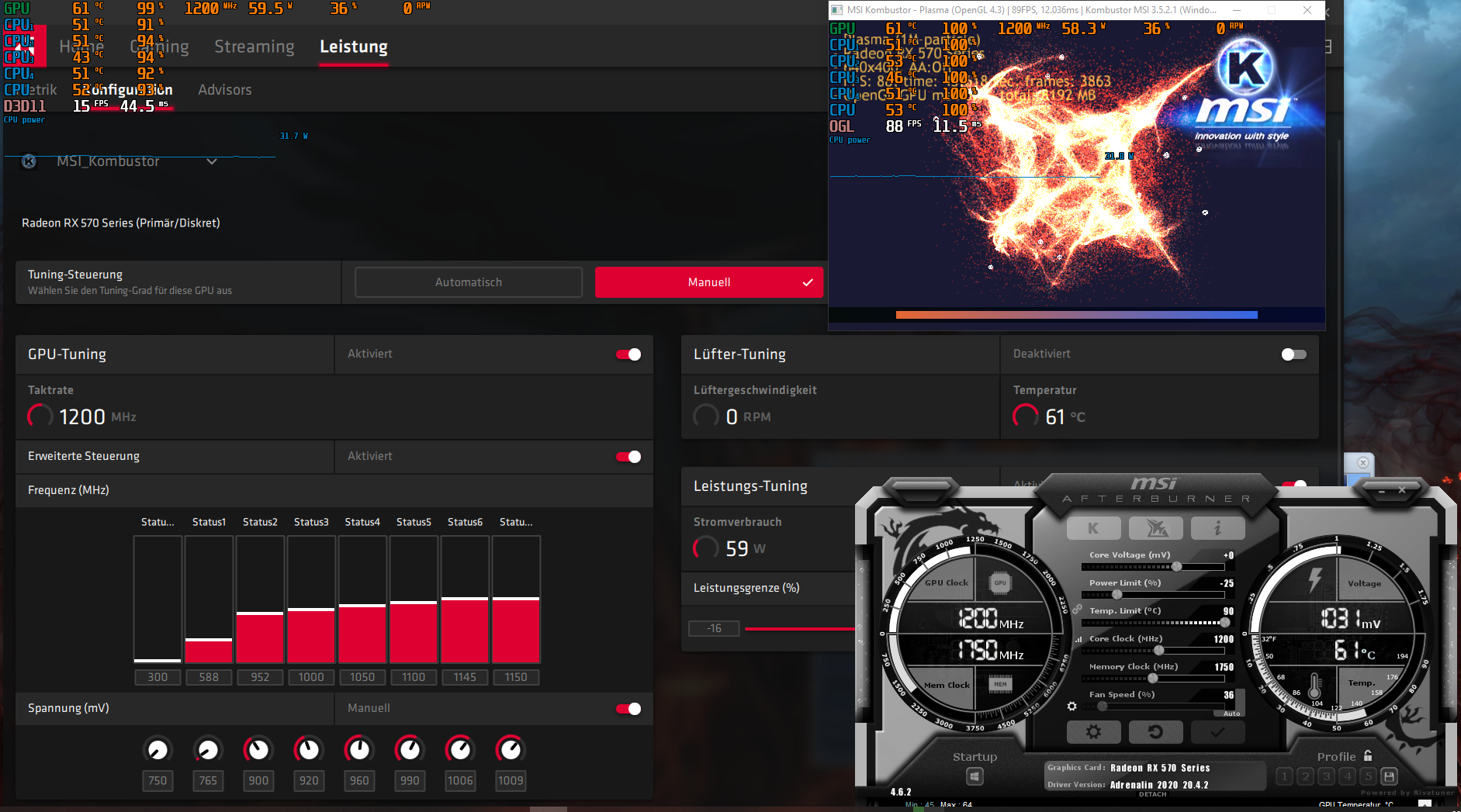
Task: Open Afterburner settings via the gear icon
Action: tap(1094, 731)
